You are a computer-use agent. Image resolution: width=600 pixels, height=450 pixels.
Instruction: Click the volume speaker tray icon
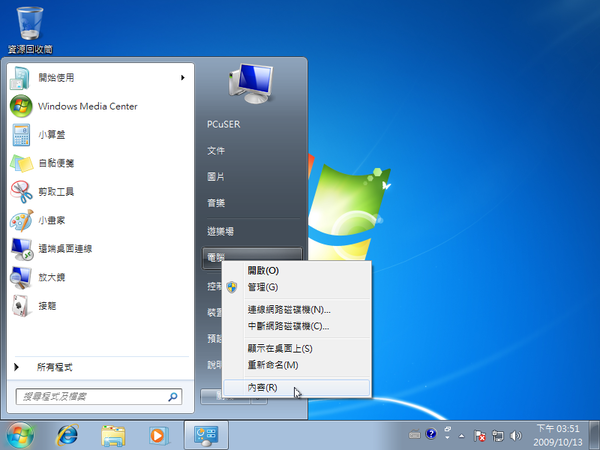pyautogui.click(x=516, y=435)
